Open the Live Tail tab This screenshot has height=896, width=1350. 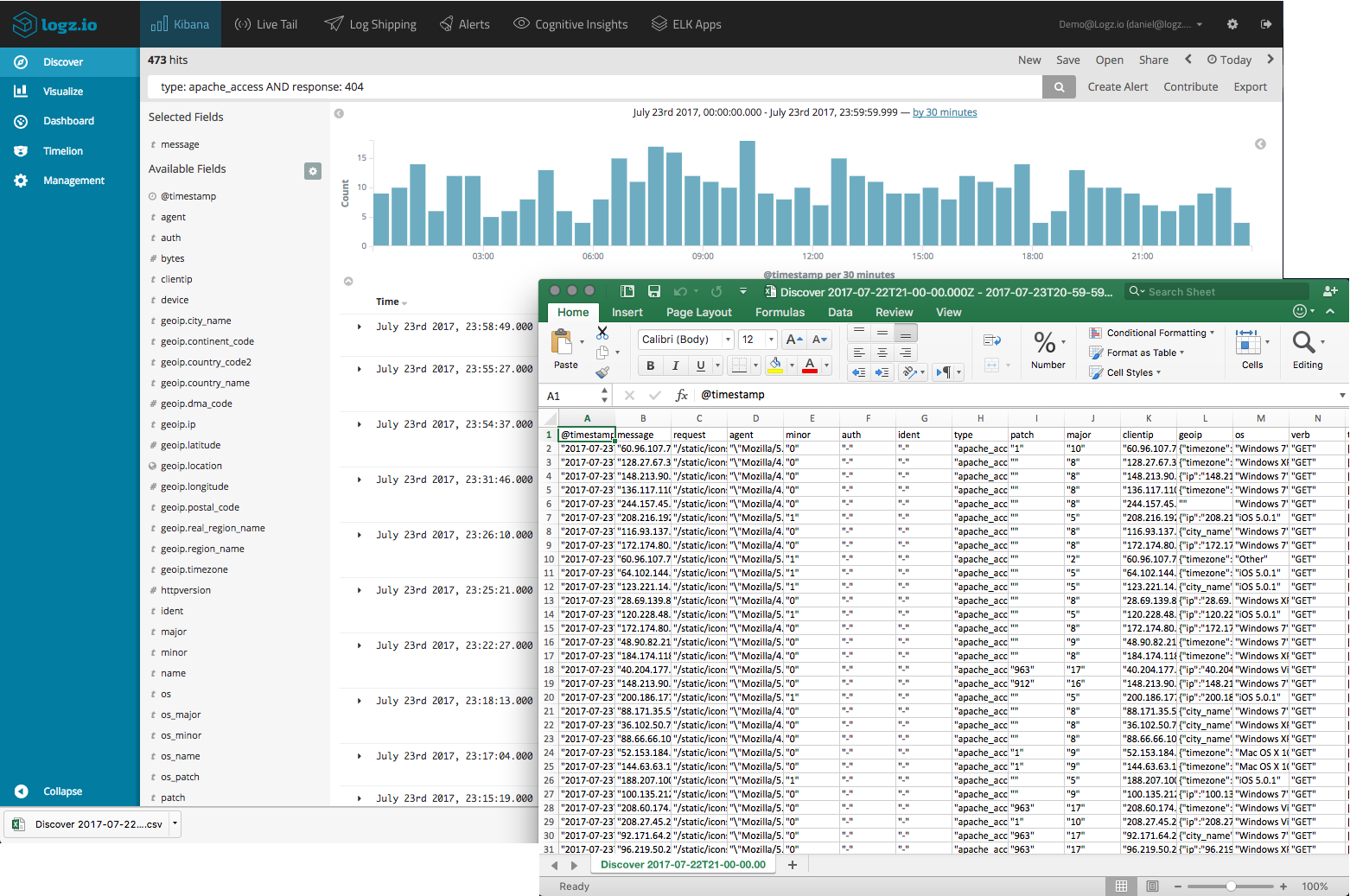click(x=266, y=24)
